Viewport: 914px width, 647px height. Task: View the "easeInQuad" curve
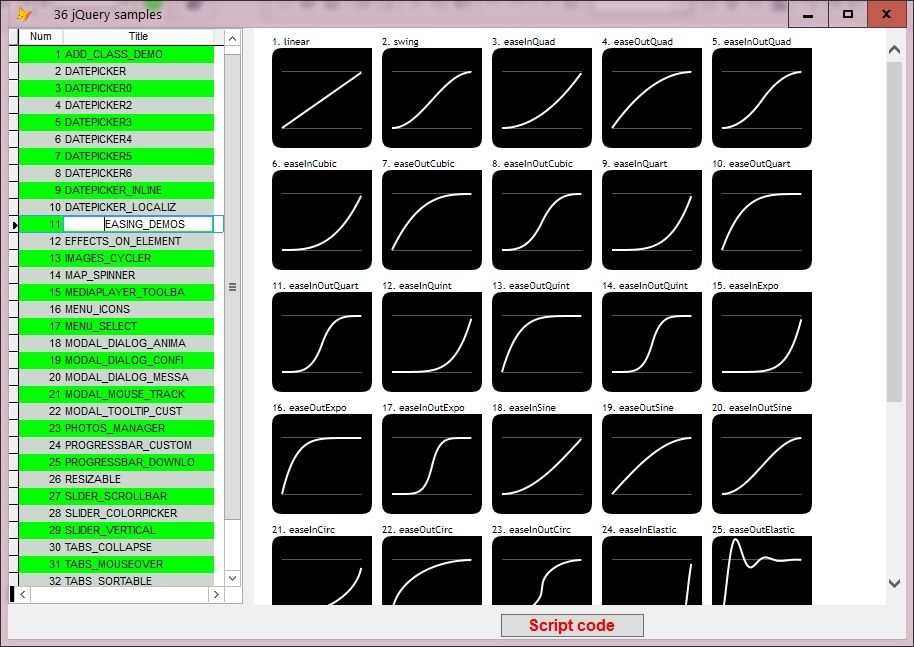point(541,97)
